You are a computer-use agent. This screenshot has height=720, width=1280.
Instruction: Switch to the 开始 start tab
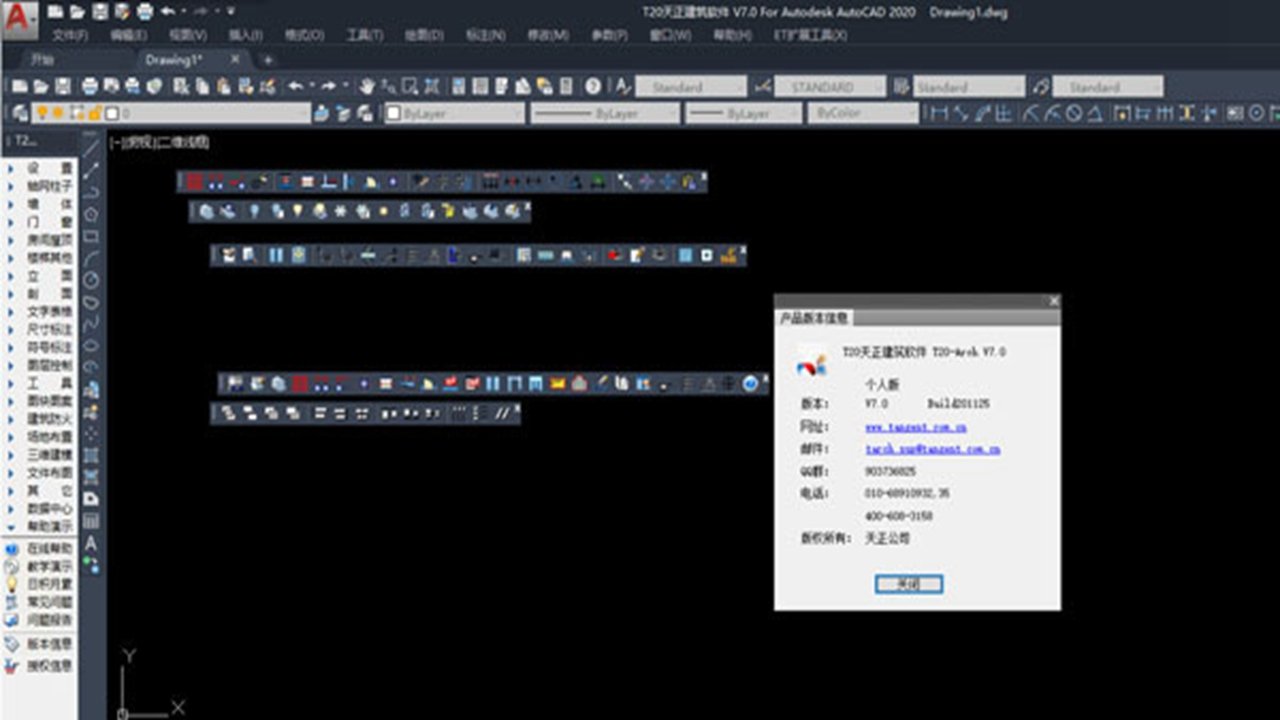(42, 60)
